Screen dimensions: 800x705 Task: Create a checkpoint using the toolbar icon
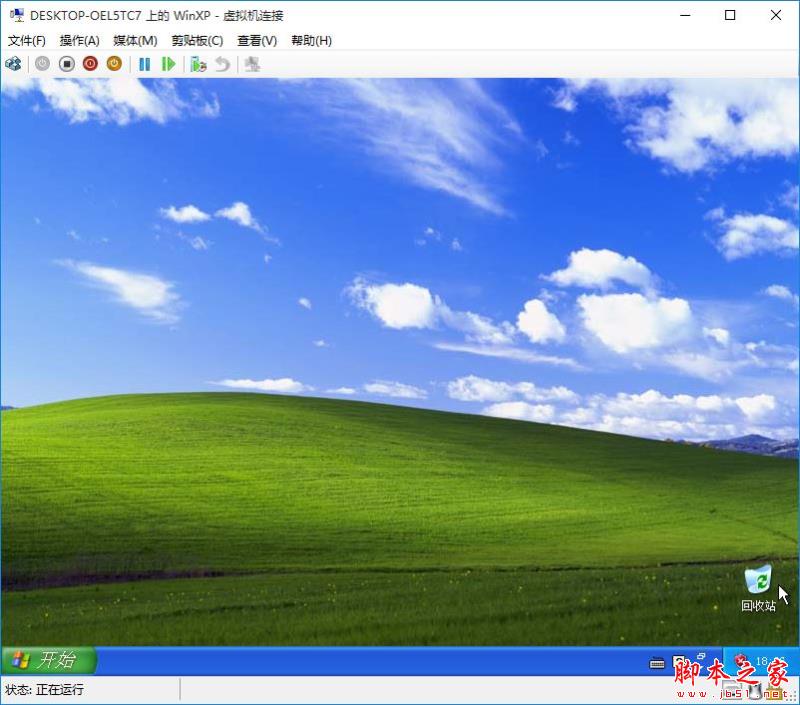click(198, 64)
